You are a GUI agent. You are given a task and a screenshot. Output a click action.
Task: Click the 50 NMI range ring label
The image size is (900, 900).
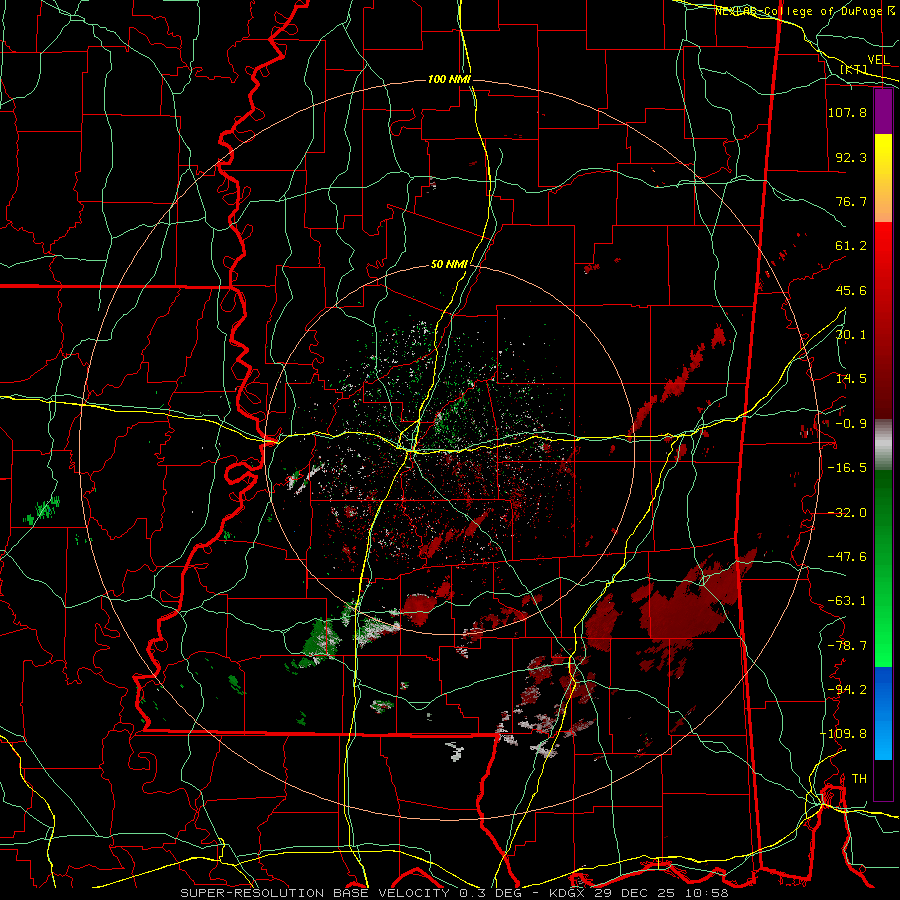coord(449,265)
